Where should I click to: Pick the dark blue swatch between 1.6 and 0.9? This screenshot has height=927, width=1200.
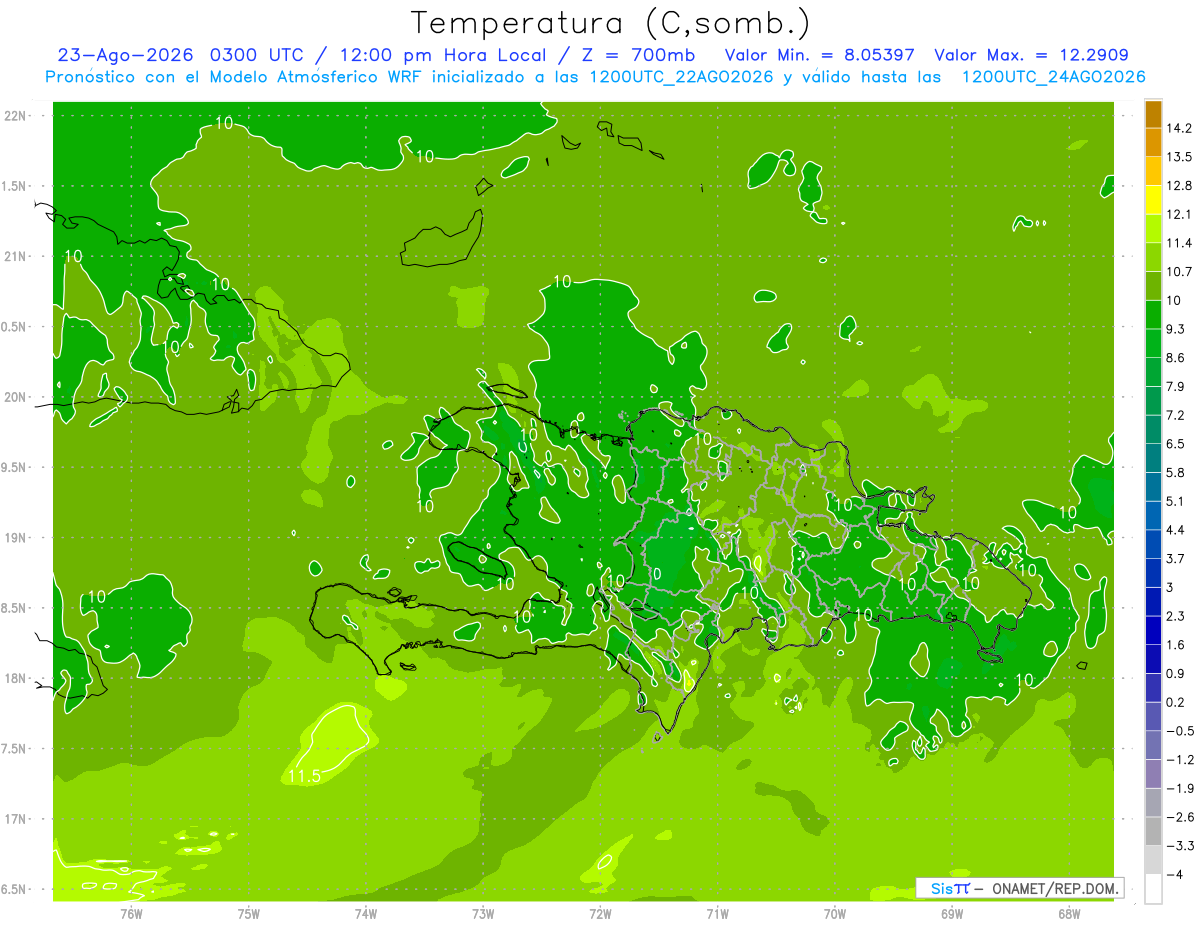1153,658
